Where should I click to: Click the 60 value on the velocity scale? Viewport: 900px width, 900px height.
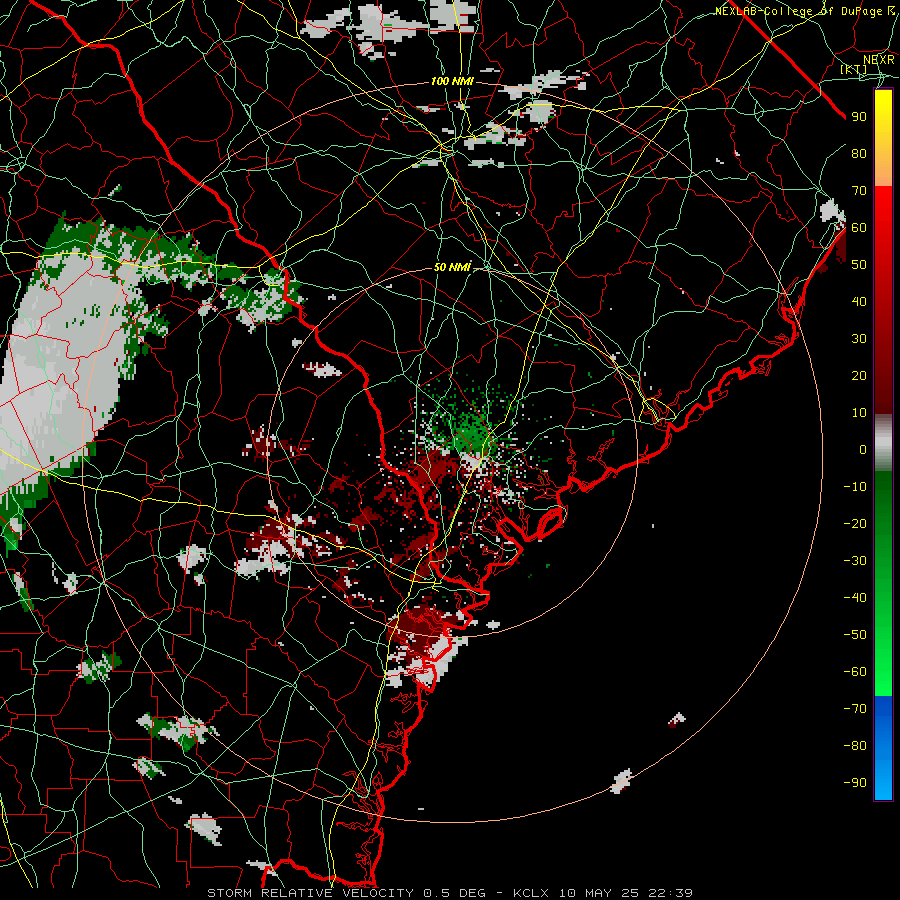(x=859, y=228)
